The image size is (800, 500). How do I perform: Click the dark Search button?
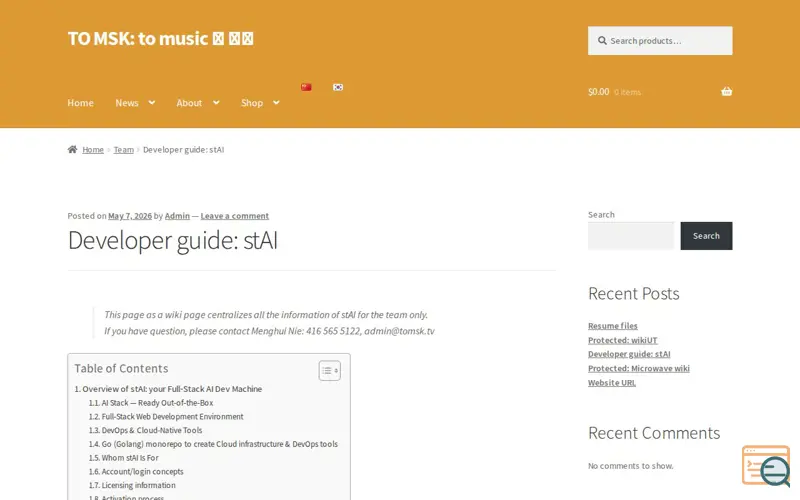coord(706,236)
